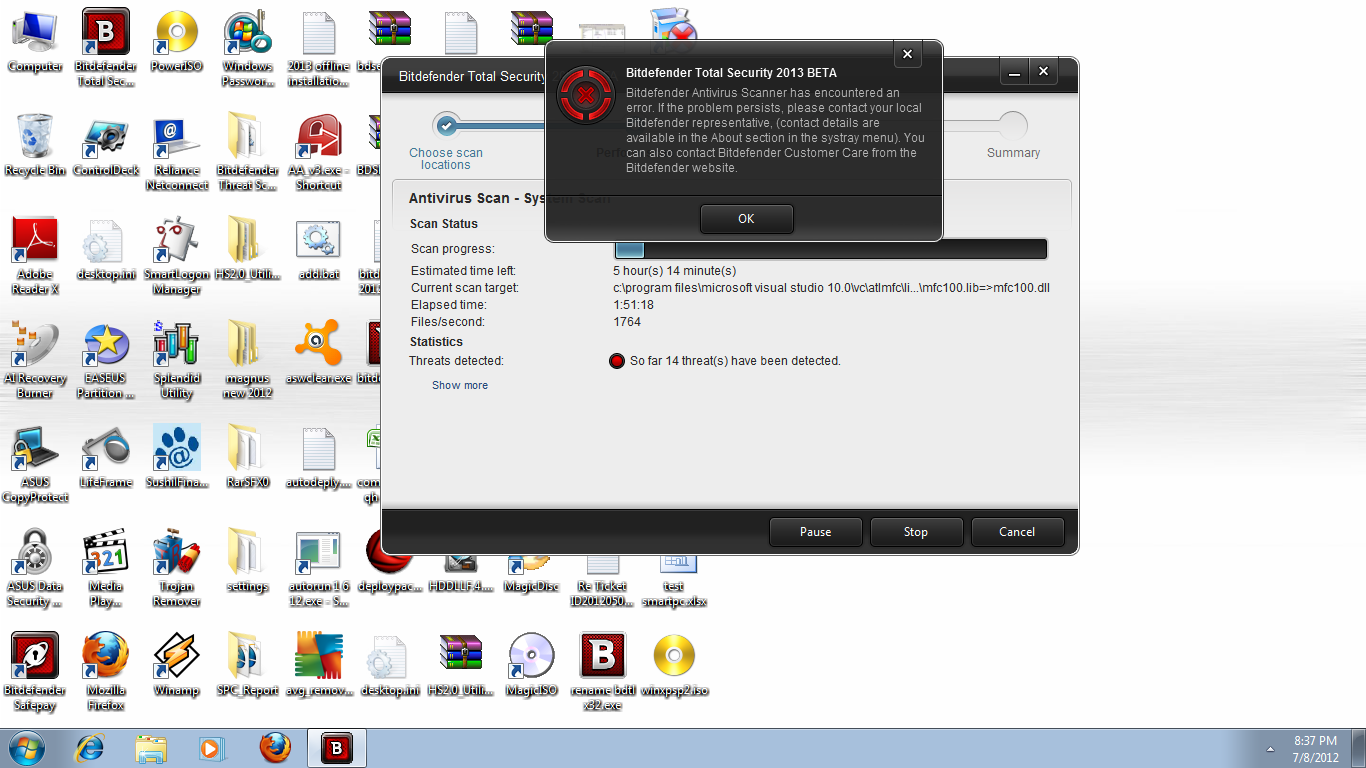This screenshot has height=768, width=1366.
Task: Open ASUS Data Security padlock shortcut
Action: click(35, 568)
